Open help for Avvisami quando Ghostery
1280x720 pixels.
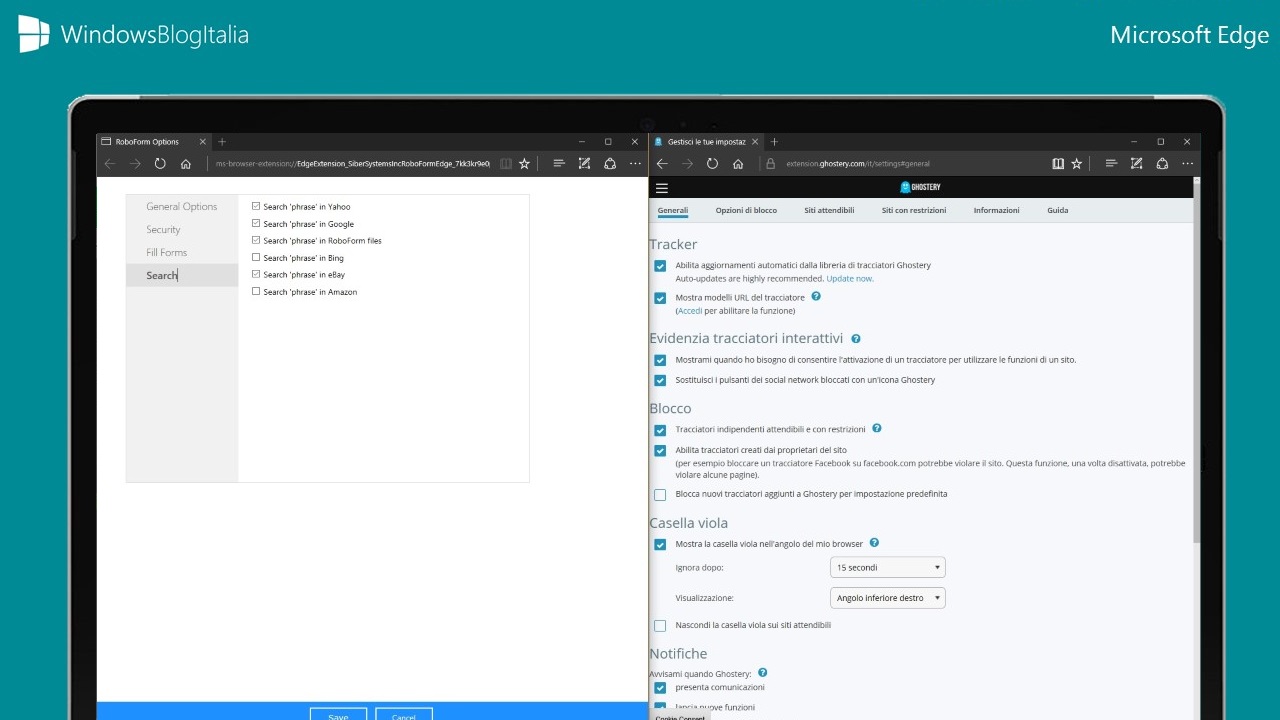[x=762, y=673]
